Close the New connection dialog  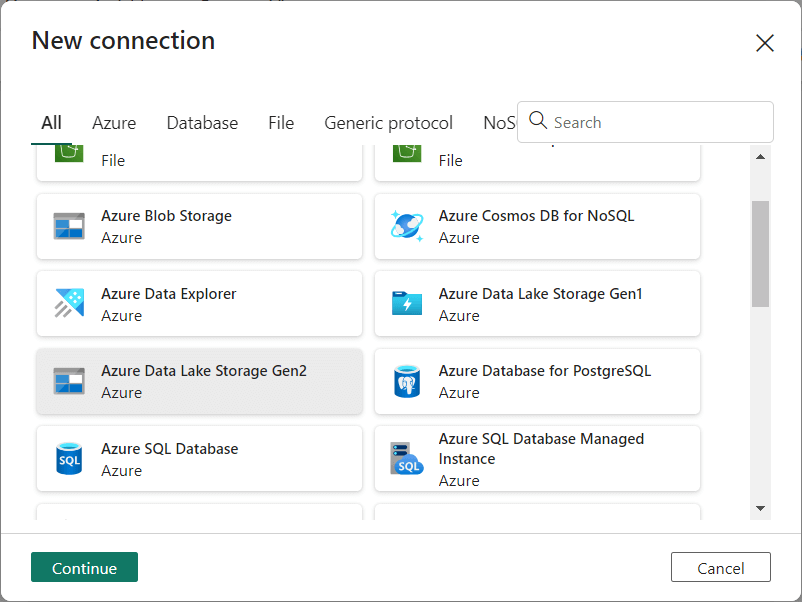[x=765, y=43]
